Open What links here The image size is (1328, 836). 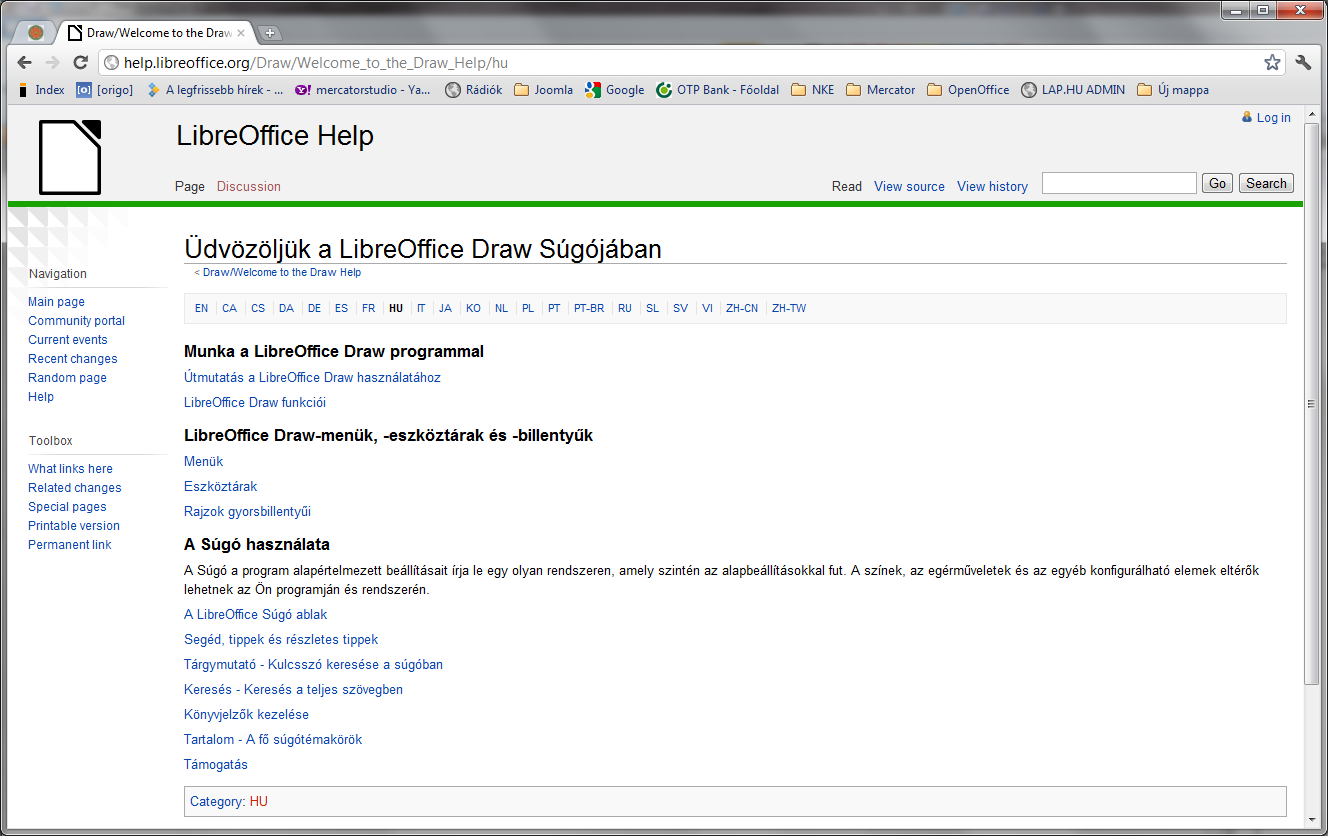[x=70, y=469]
